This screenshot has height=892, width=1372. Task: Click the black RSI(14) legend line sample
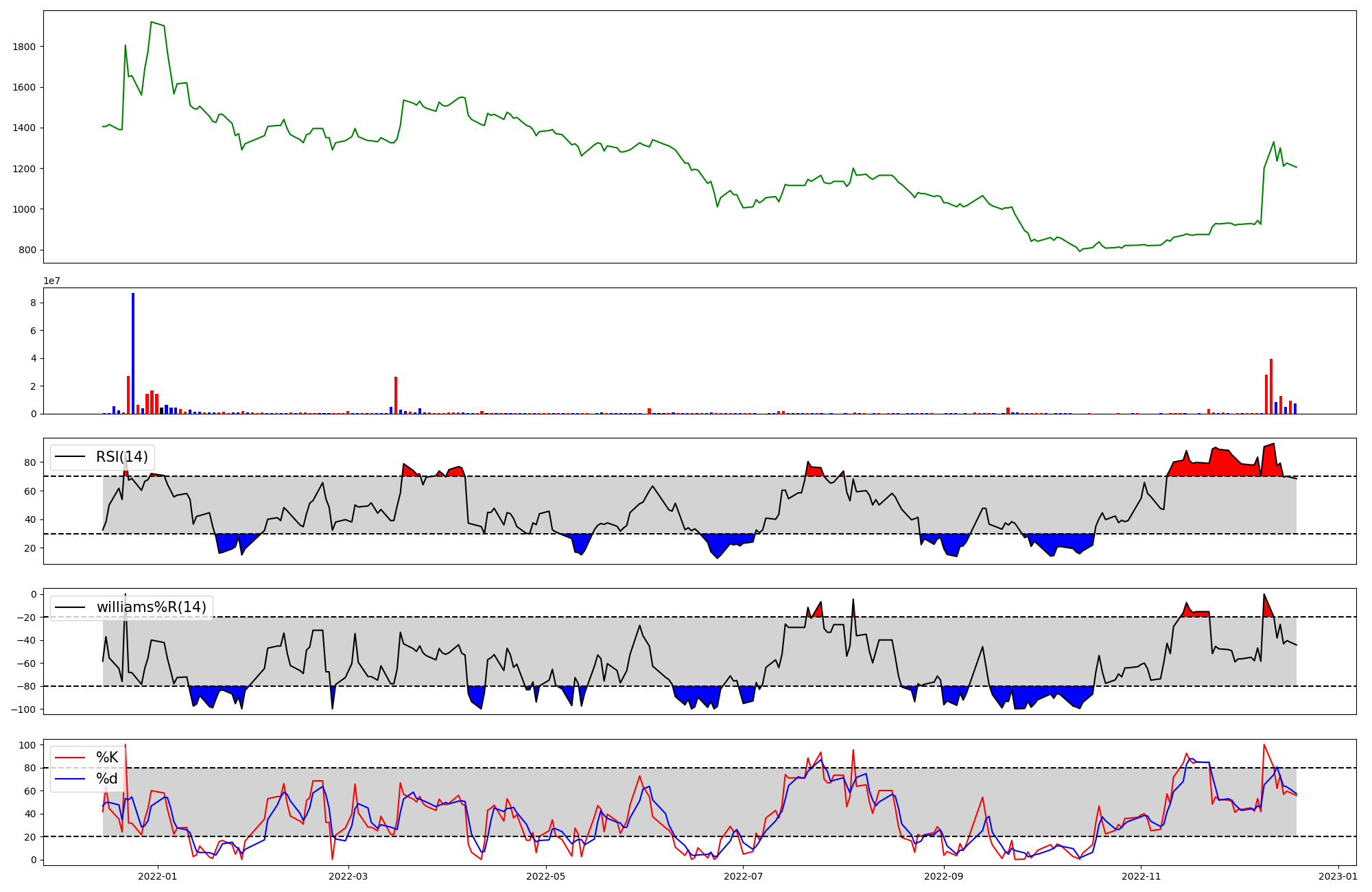pos(70,457)
